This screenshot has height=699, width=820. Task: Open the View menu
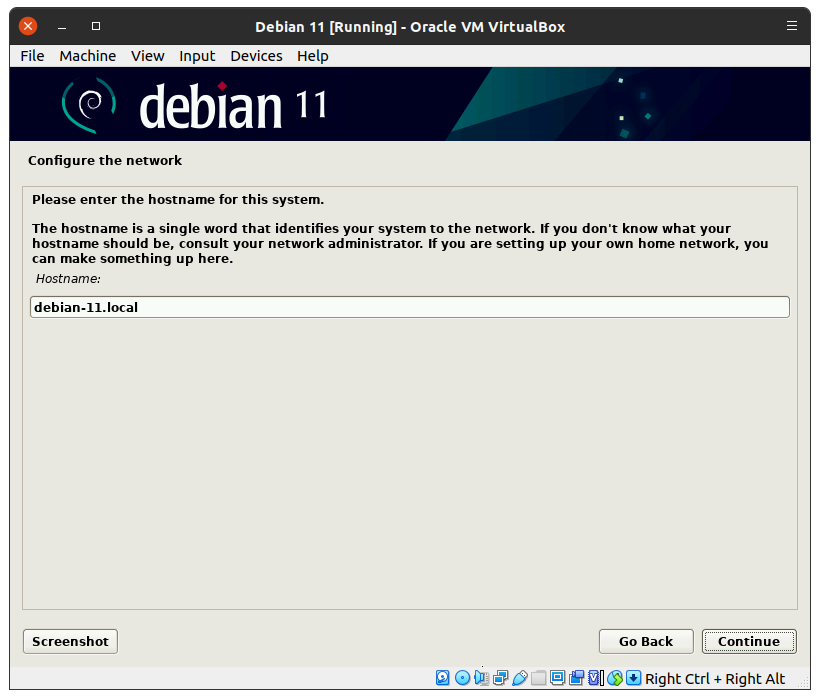point(147,56)
